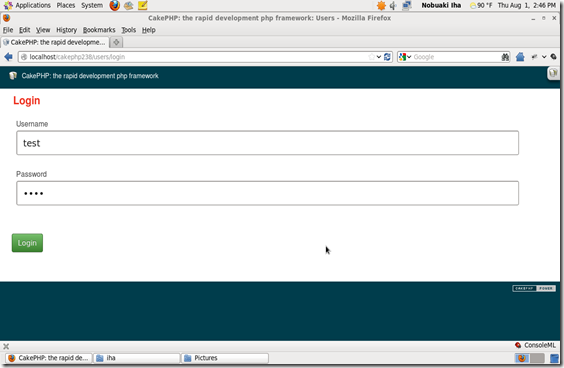This screenshot has height=368, width=564.
Task: Open the debug kit icon at top right
Action: (x=553, y=73)
